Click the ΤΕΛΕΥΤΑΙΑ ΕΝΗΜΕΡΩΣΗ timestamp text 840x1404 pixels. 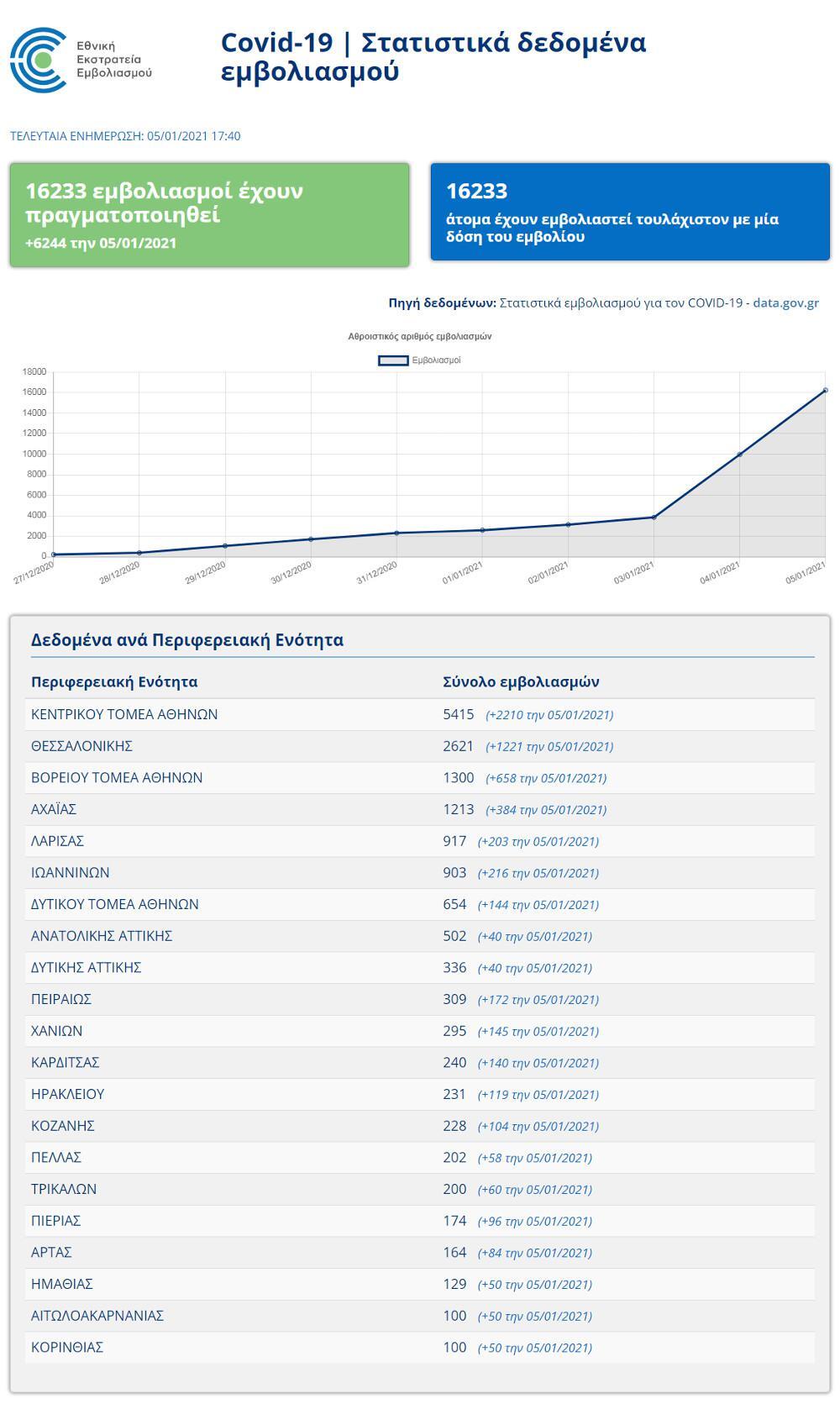125,136
